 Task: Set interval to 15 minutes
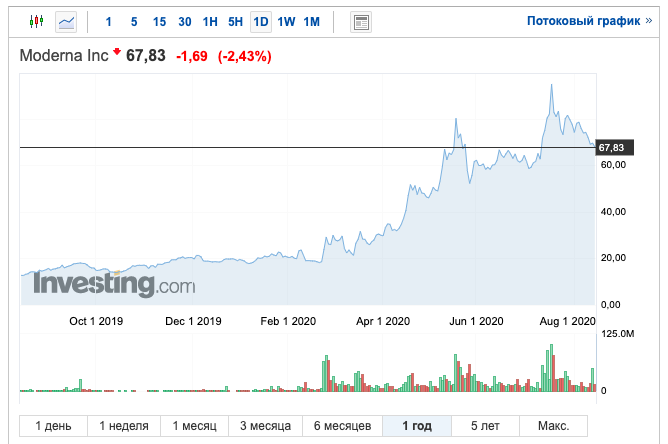pyautogui.click(x=159, y=22)
